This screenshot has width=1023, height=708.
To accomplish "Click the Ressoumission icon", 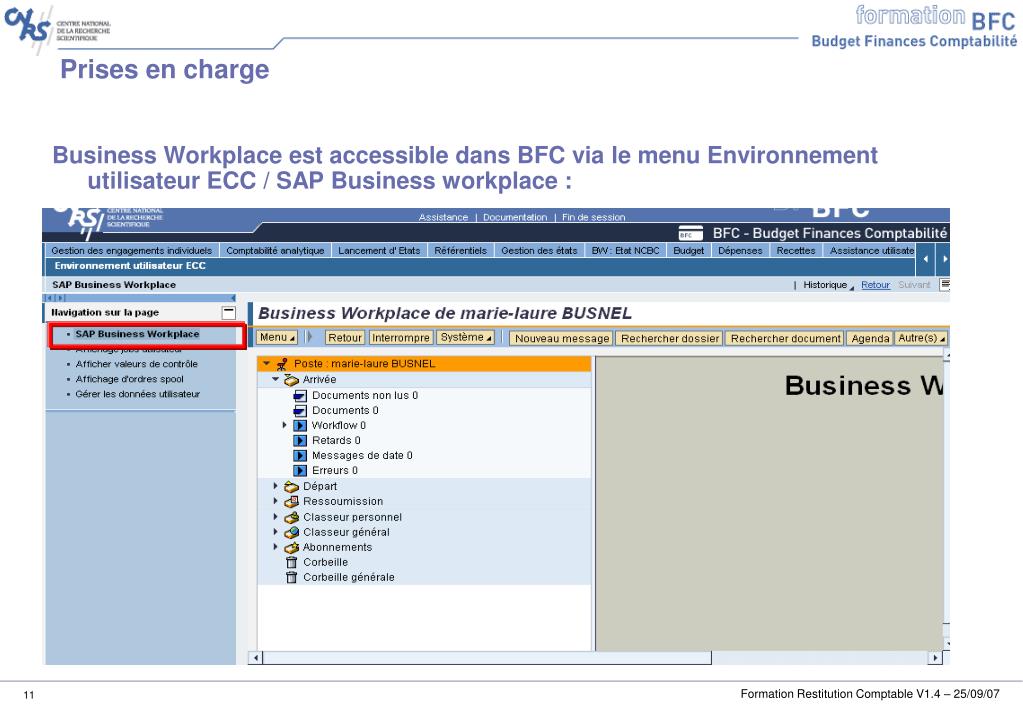I will click(x=291, y=502).
